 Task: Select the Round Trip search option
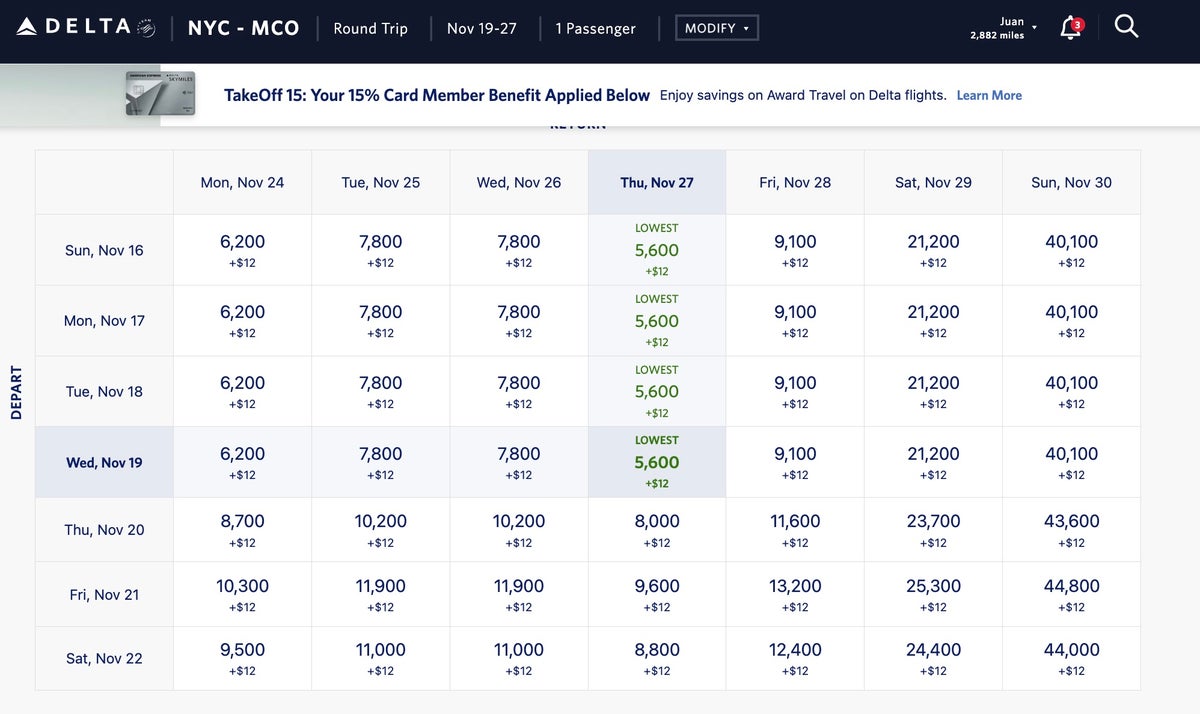370,28
